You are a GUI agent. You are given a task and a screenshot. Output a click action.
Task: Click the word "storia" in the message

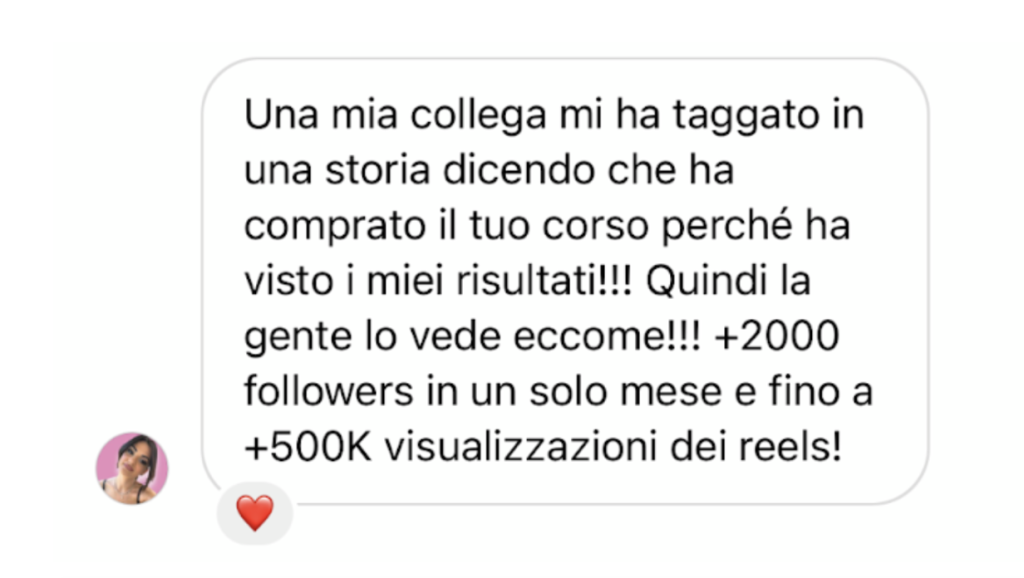tap(377, 170)
